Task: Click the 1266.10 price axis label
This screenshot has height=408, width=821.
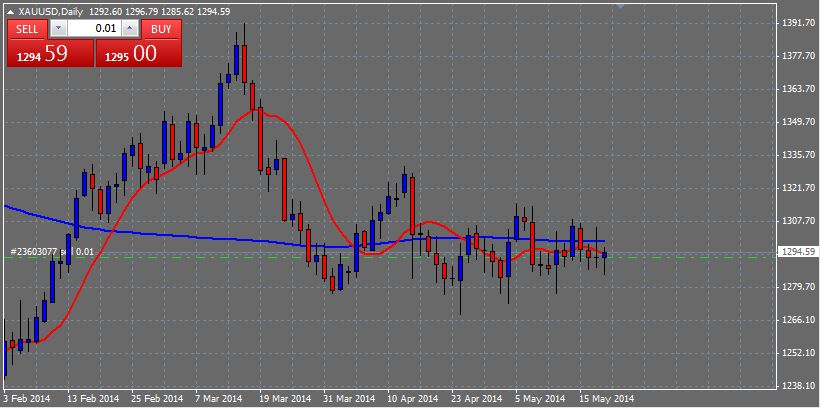Action: click(798, 319)
